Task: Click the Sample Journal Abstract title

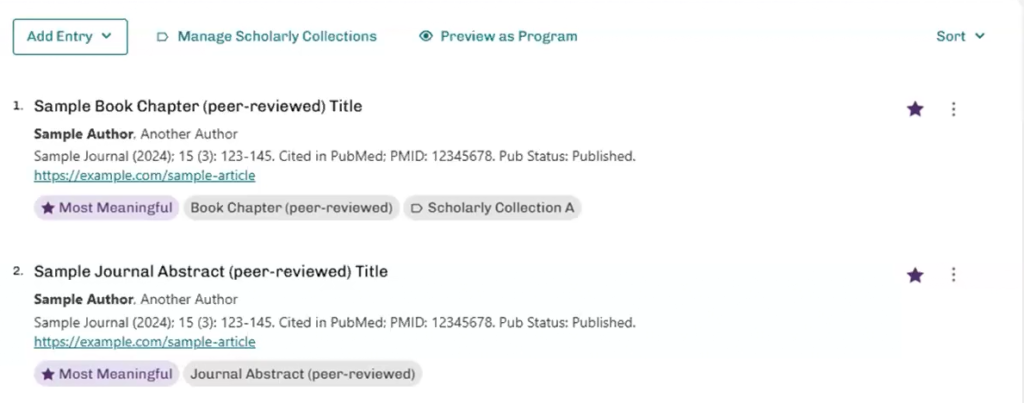Action: pyautogui.click(x=211, y=271)
